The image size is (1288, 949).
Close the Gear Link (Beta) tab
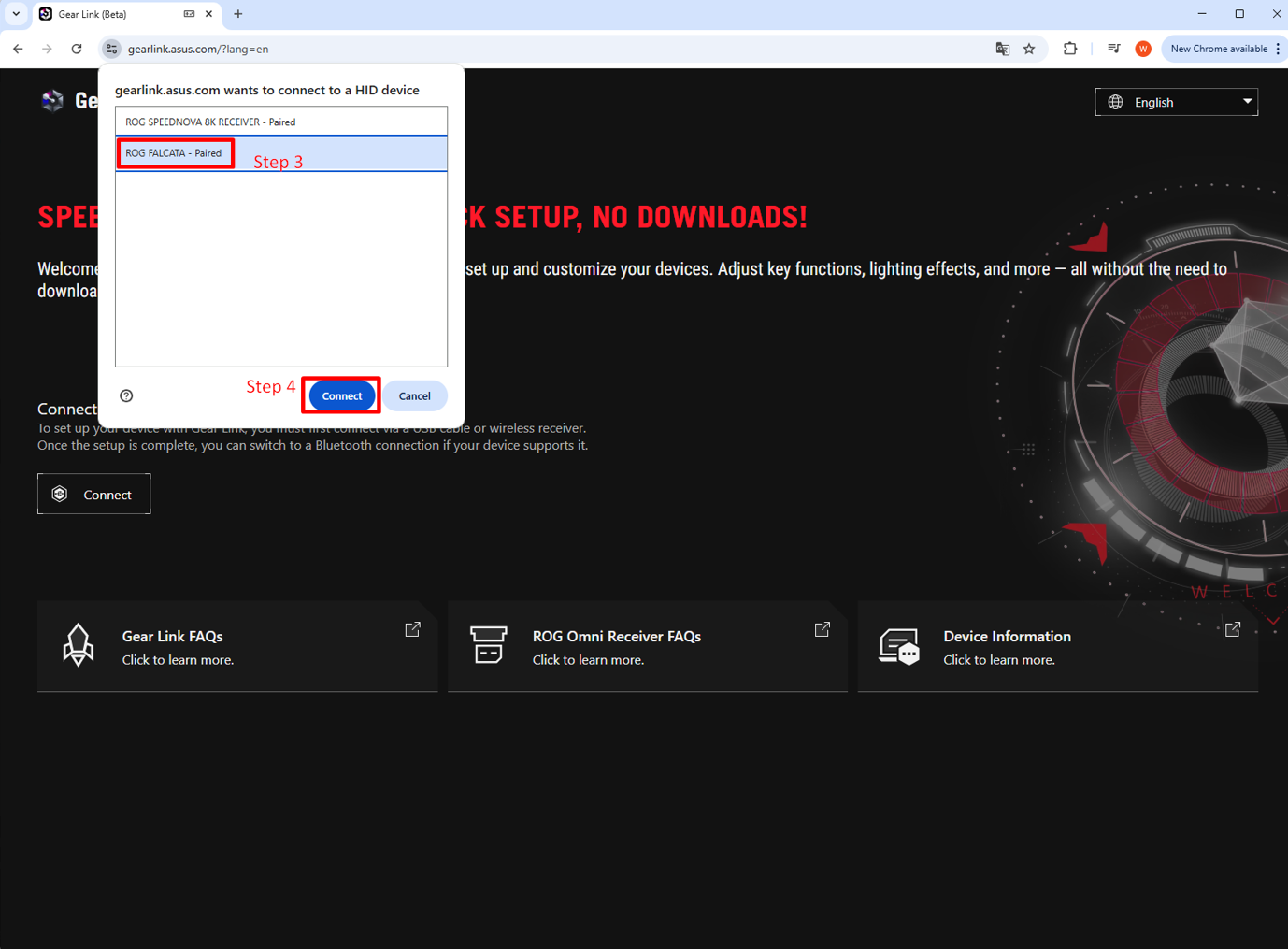click(208, 14)
